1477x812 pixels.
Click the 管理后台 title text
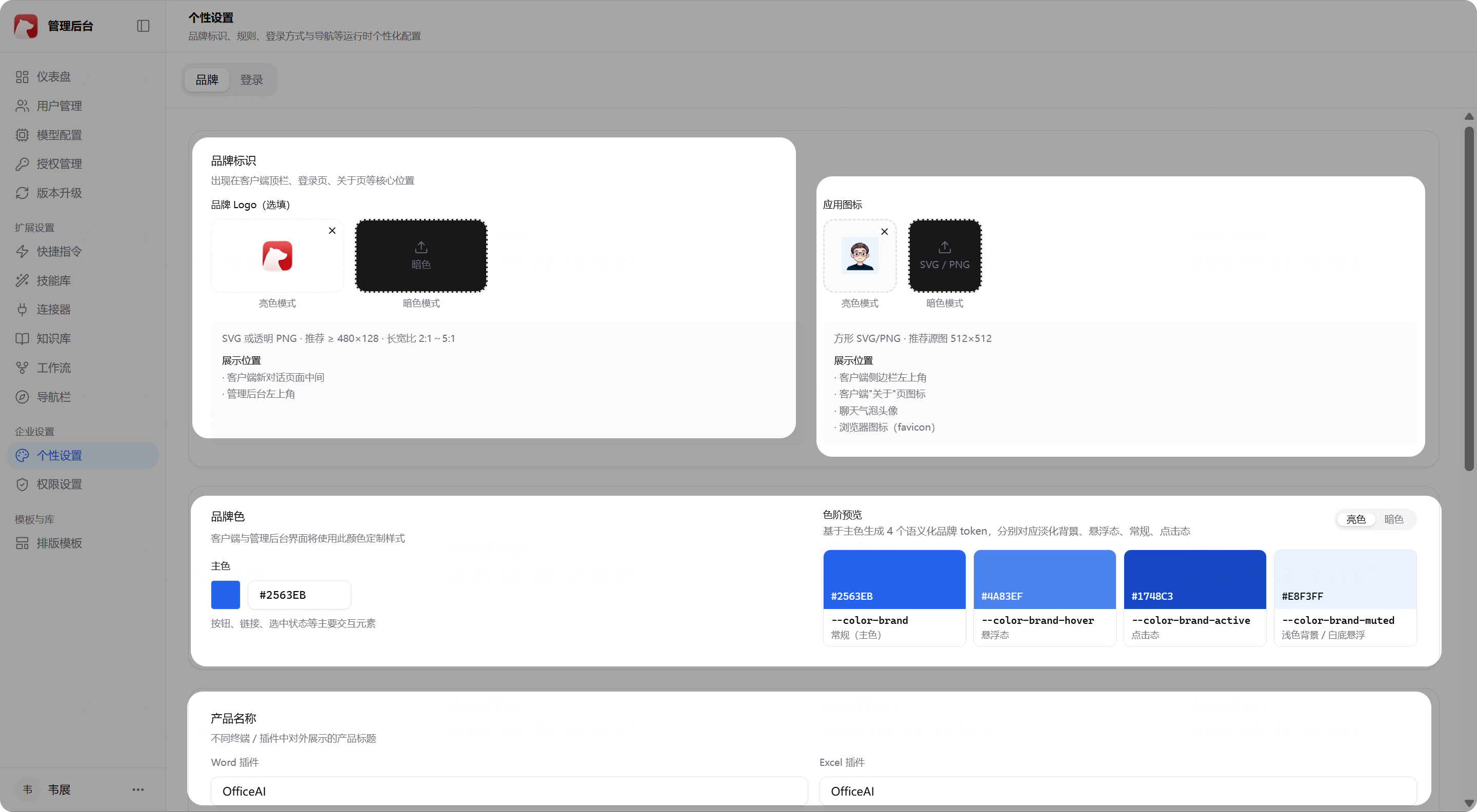[x=70, y=26]
